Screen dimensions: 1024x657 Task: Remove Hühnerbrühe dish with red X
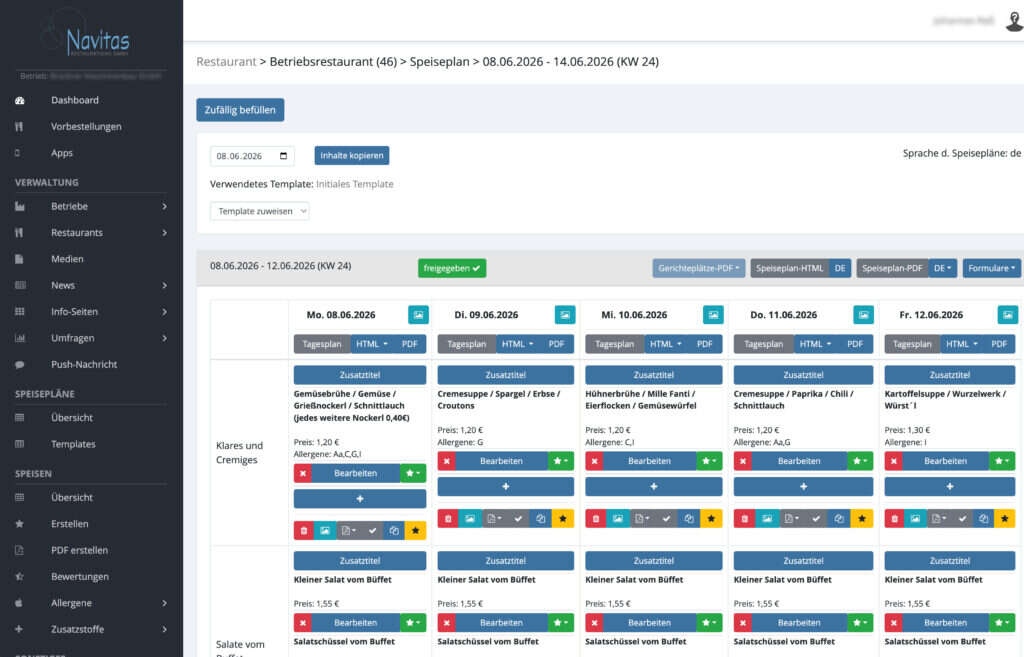point(594,461)
